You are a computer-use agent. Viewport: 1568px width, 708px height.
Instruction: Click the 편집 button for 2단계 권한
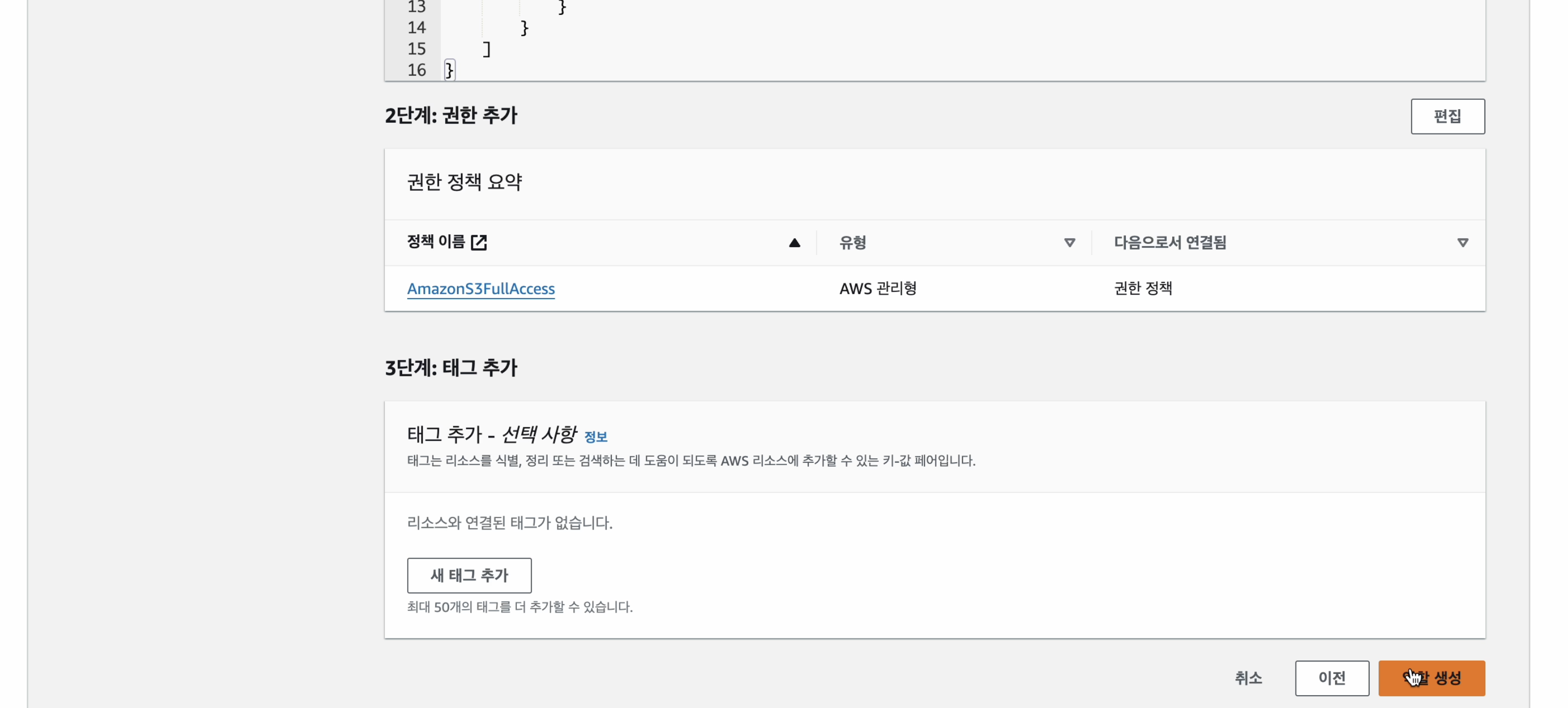(1448, 116)
